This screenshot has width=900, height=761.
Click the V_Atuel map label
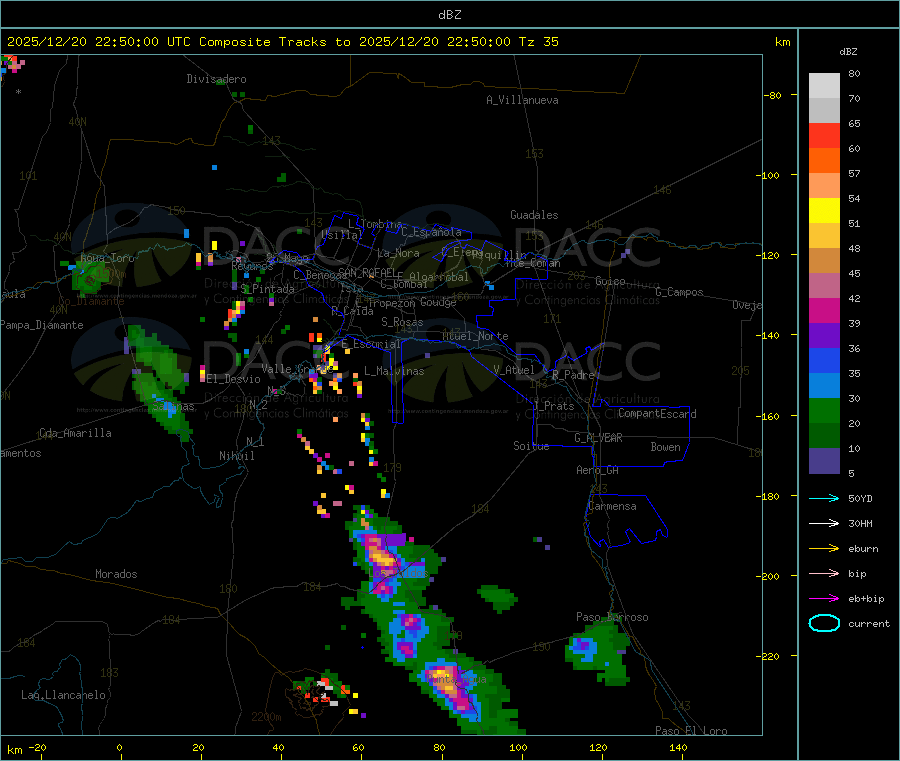pos(514,370)
